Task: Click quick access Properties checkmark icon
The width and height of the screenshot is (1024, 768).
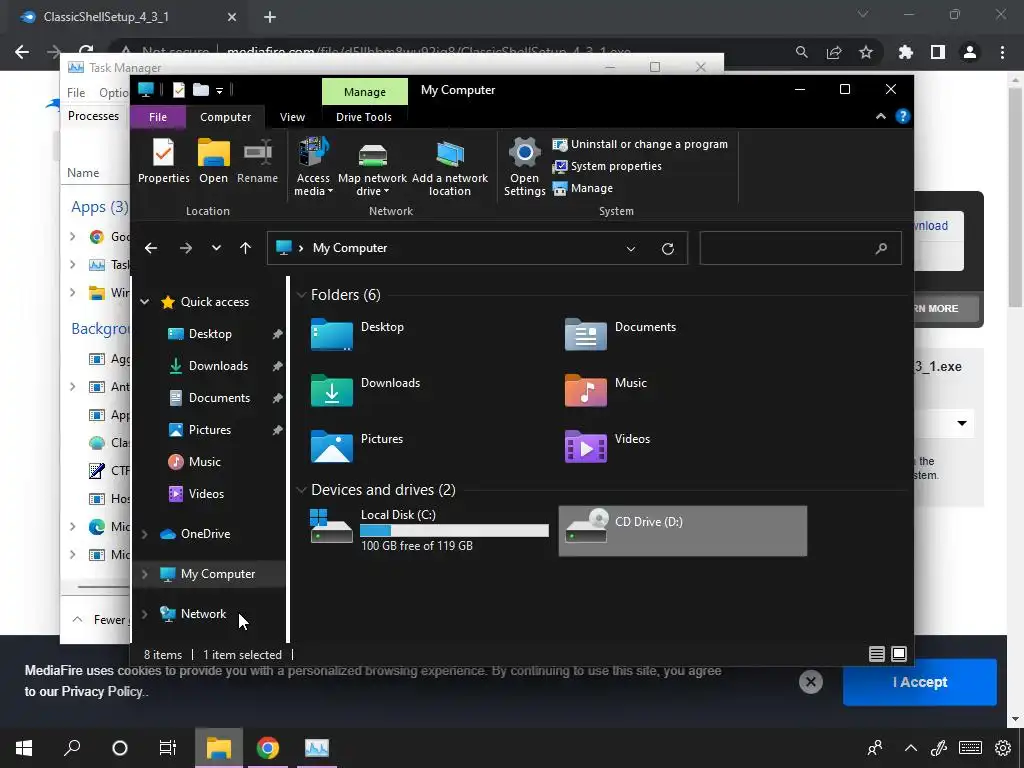Action: click(x=178, y=89)
